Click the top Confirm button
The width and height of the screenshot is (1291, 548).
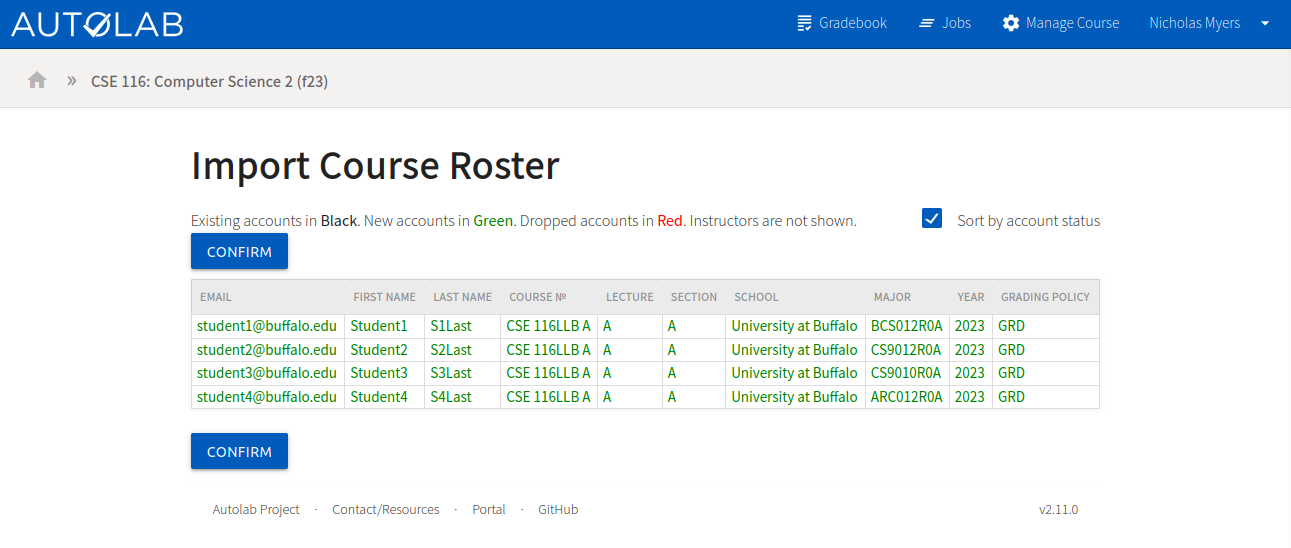pyautogui.click(x=239, y=251)
